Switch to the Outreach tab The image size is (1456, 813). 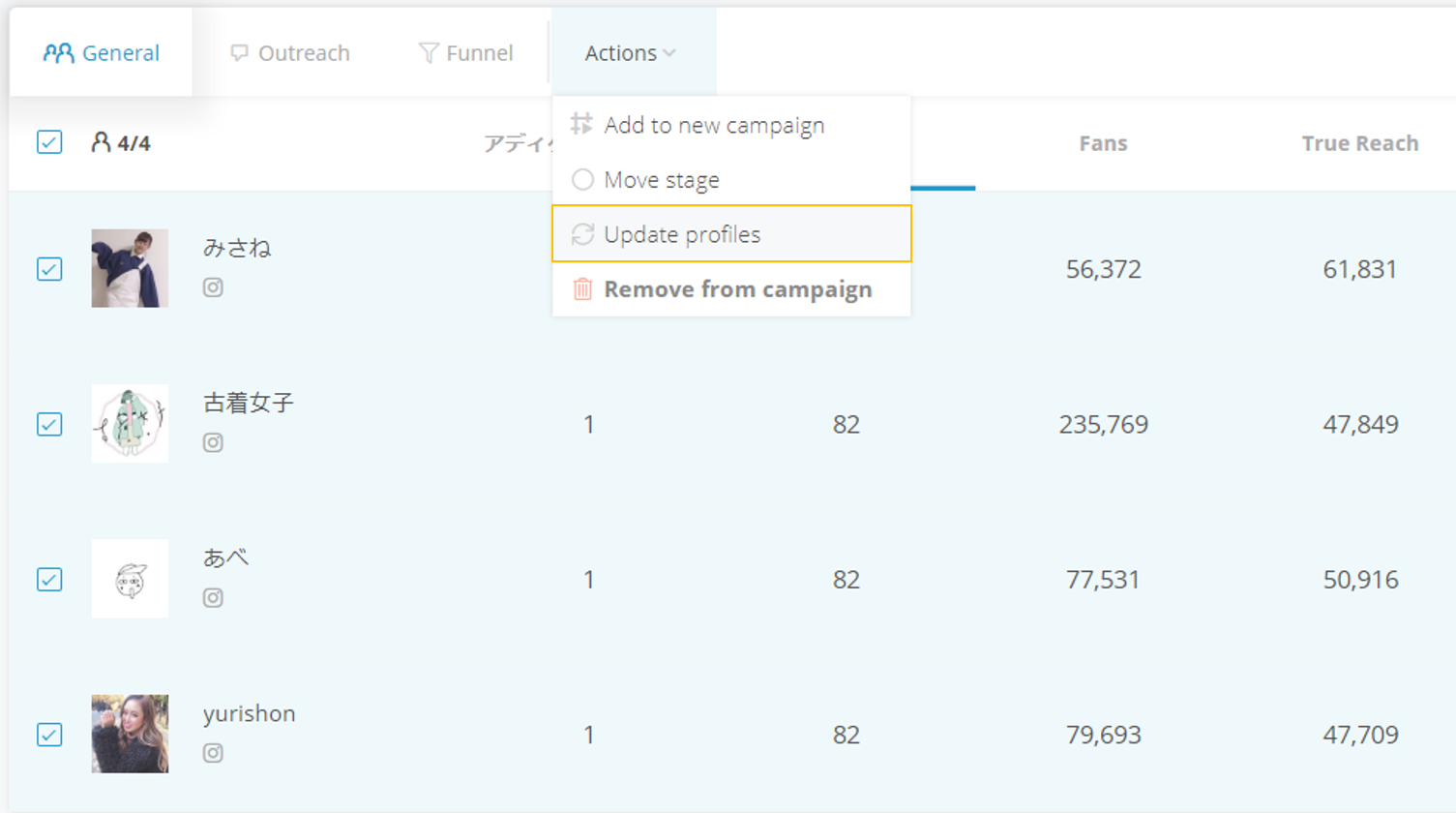290,53
